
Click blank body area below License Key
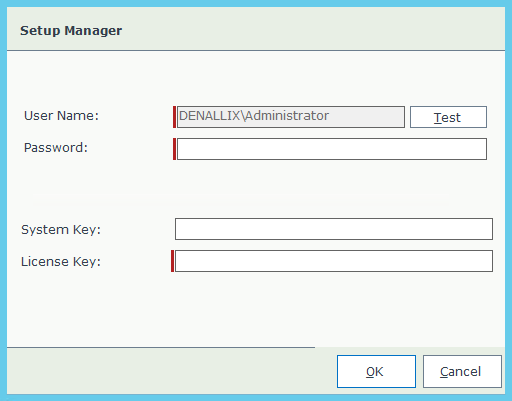(x=256, y=309)
